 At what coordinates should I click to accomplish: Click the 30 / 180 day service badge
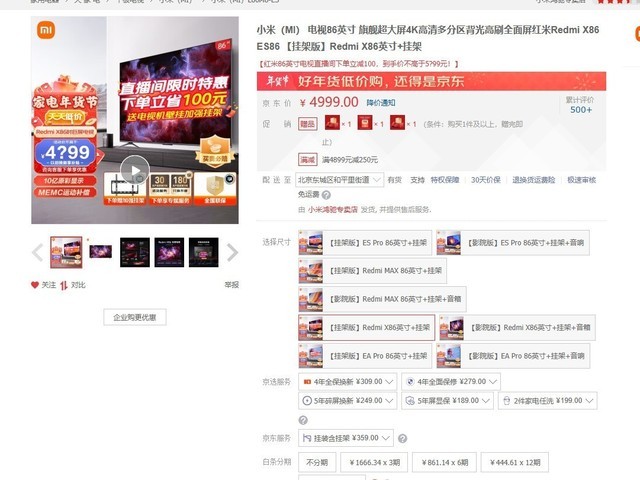tap(170, 189)
